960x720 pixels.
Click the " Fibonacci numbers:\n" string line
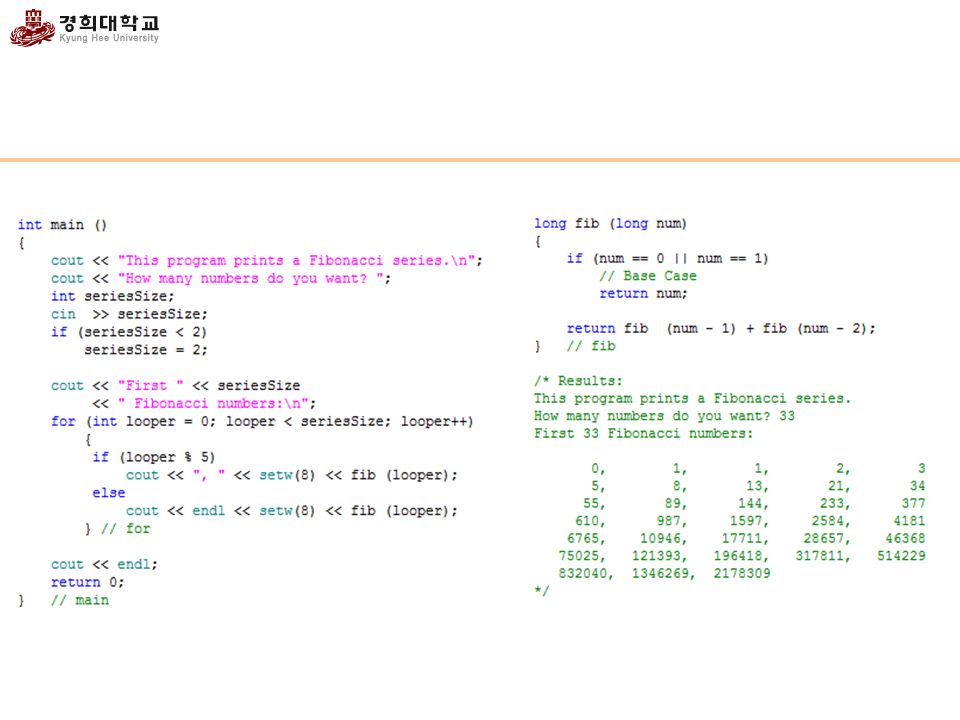204,403
